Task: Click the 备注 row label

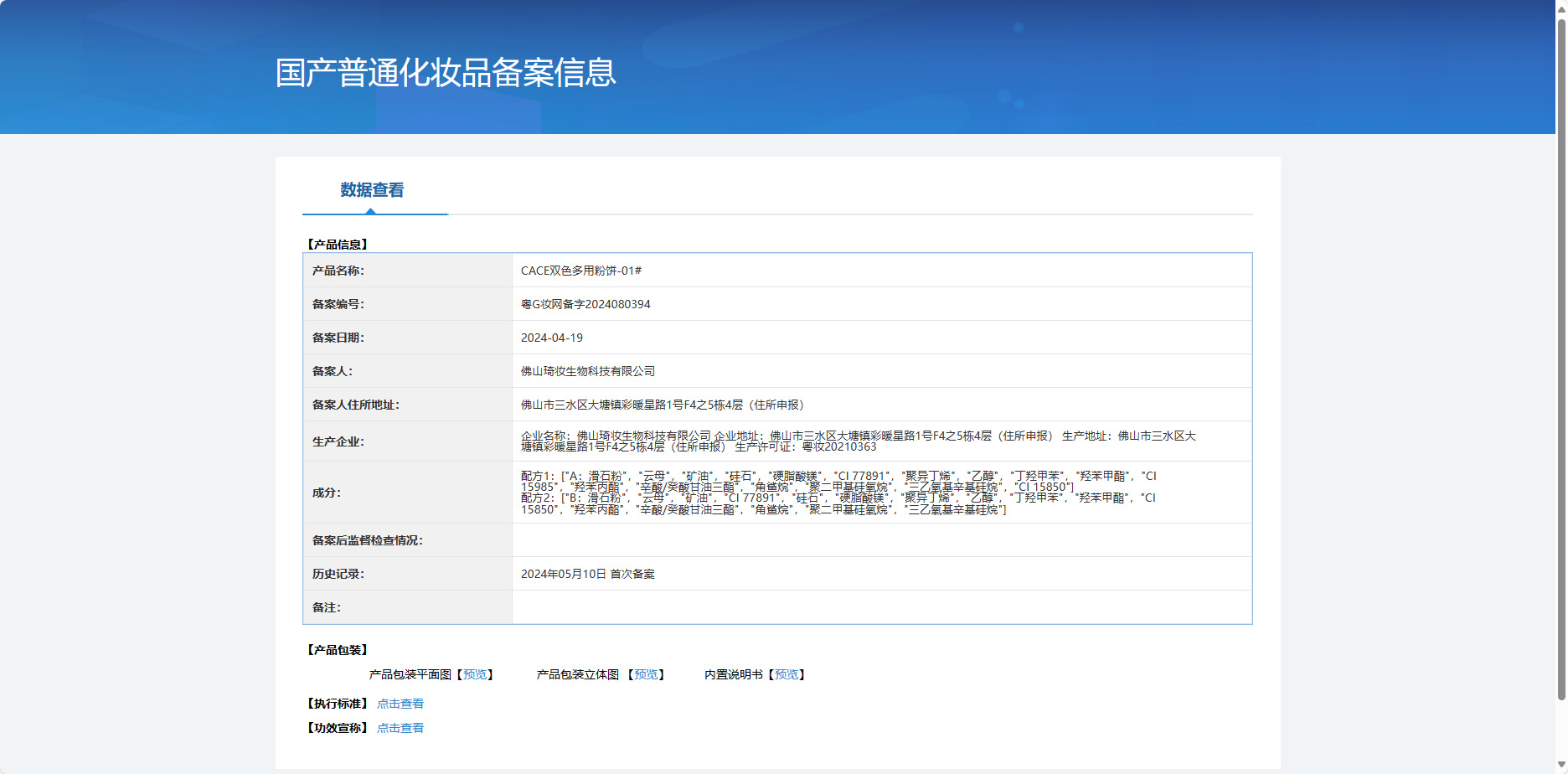Action: tap(327, 607)
